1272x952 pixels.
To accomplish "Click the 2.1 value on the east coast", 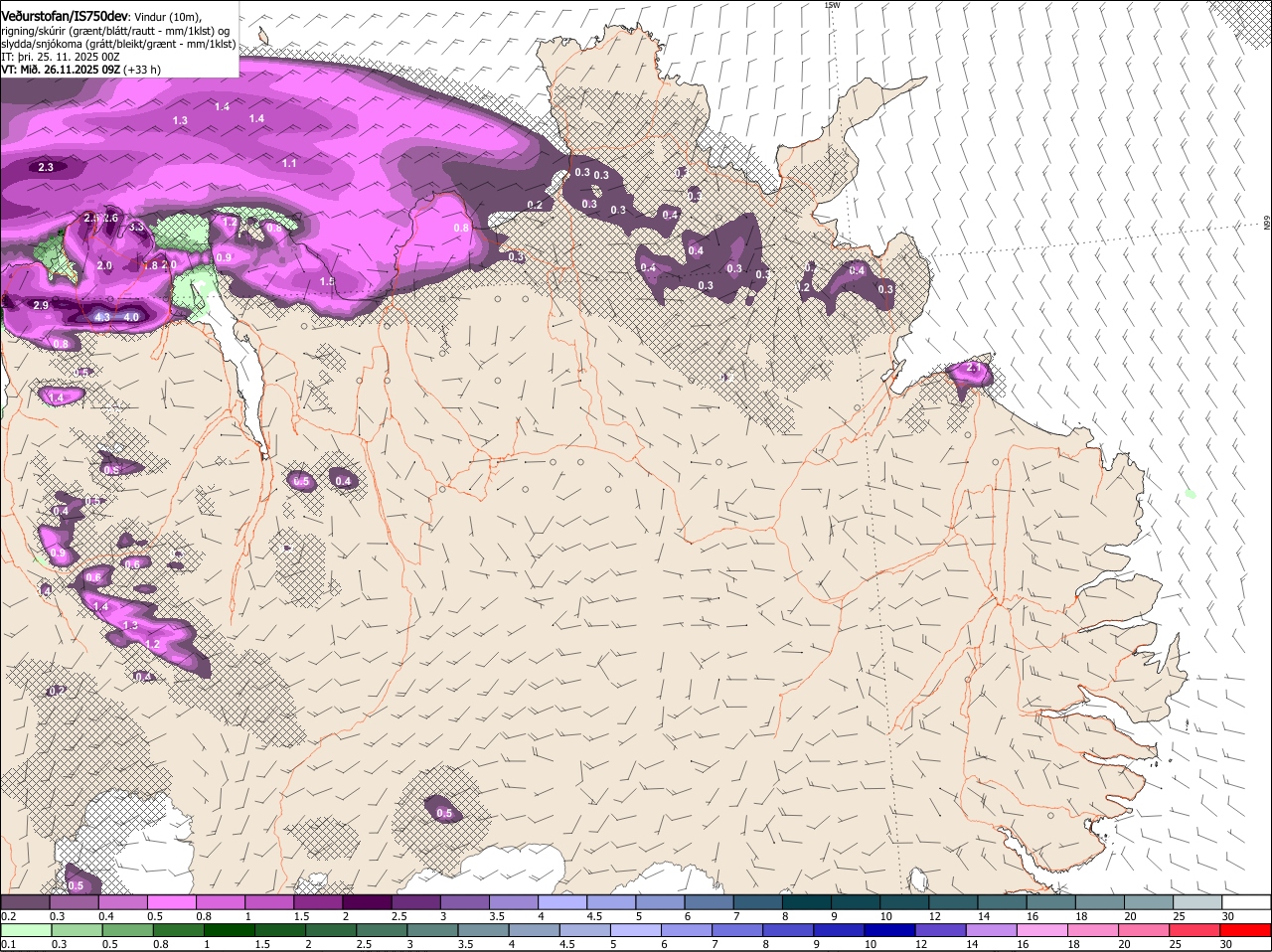I will [x=973, y=369].
